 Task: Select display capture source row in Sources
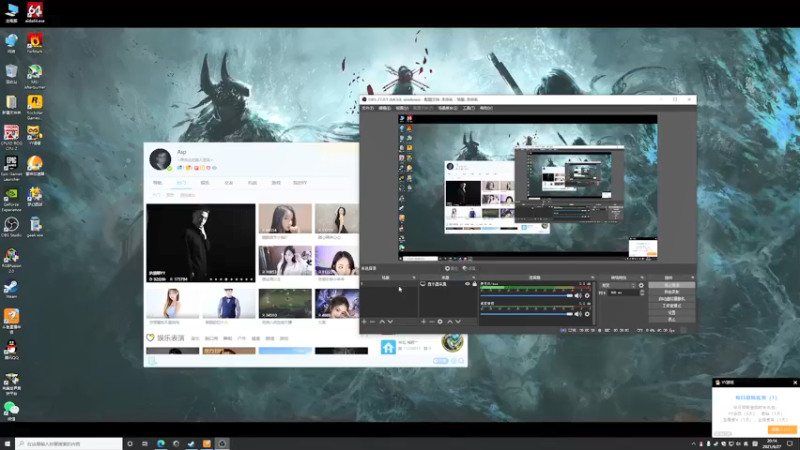pos(448,284)
